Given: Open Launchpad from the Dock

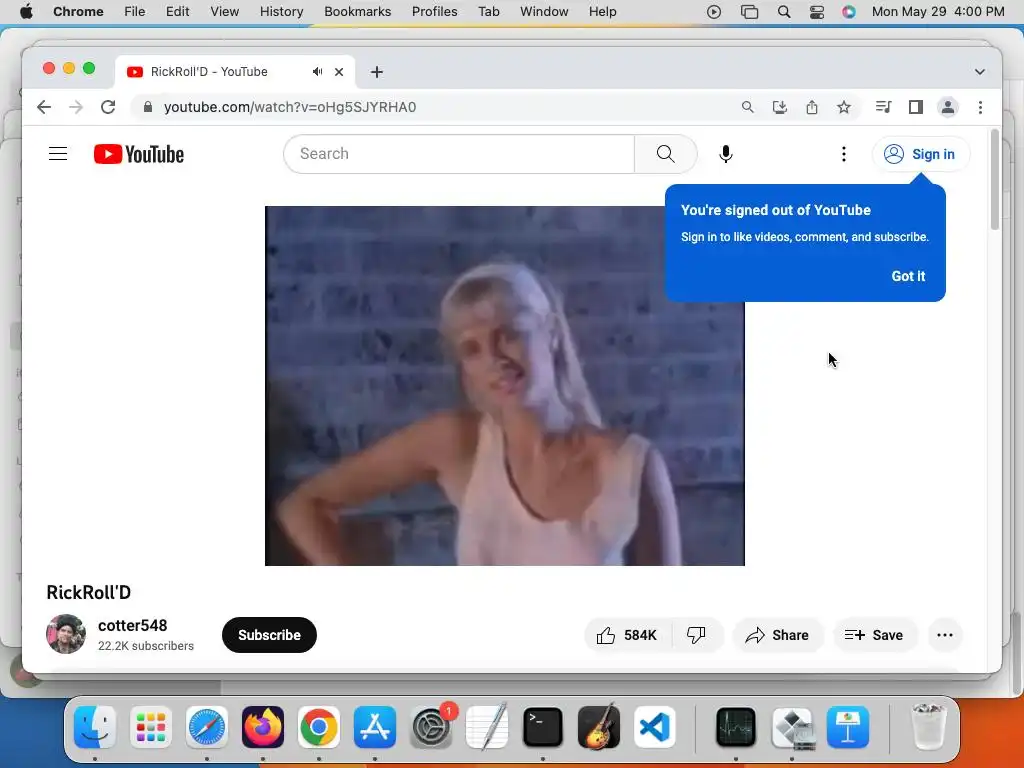Looking at the screenshot, I should 151,727.
